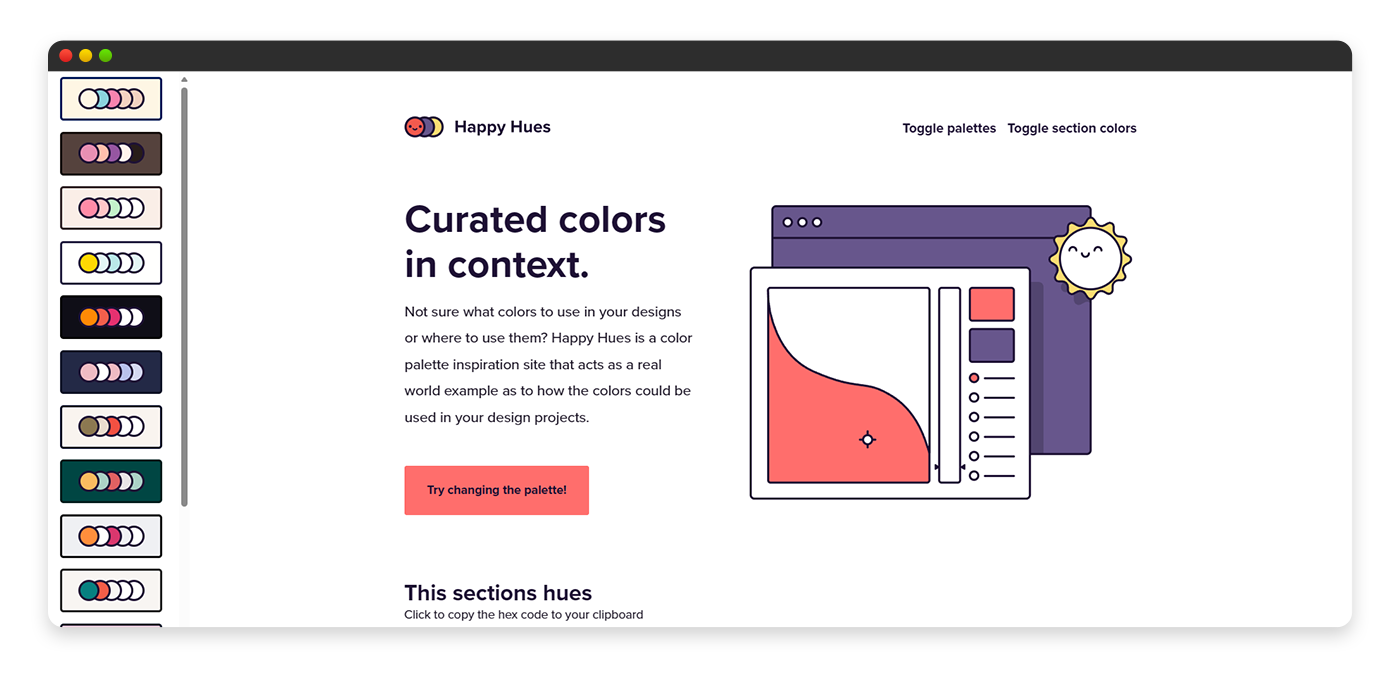Choose the light grey palette with orange circle
The height and width of the screenshot is (700, 1400).
coord(111,536)
